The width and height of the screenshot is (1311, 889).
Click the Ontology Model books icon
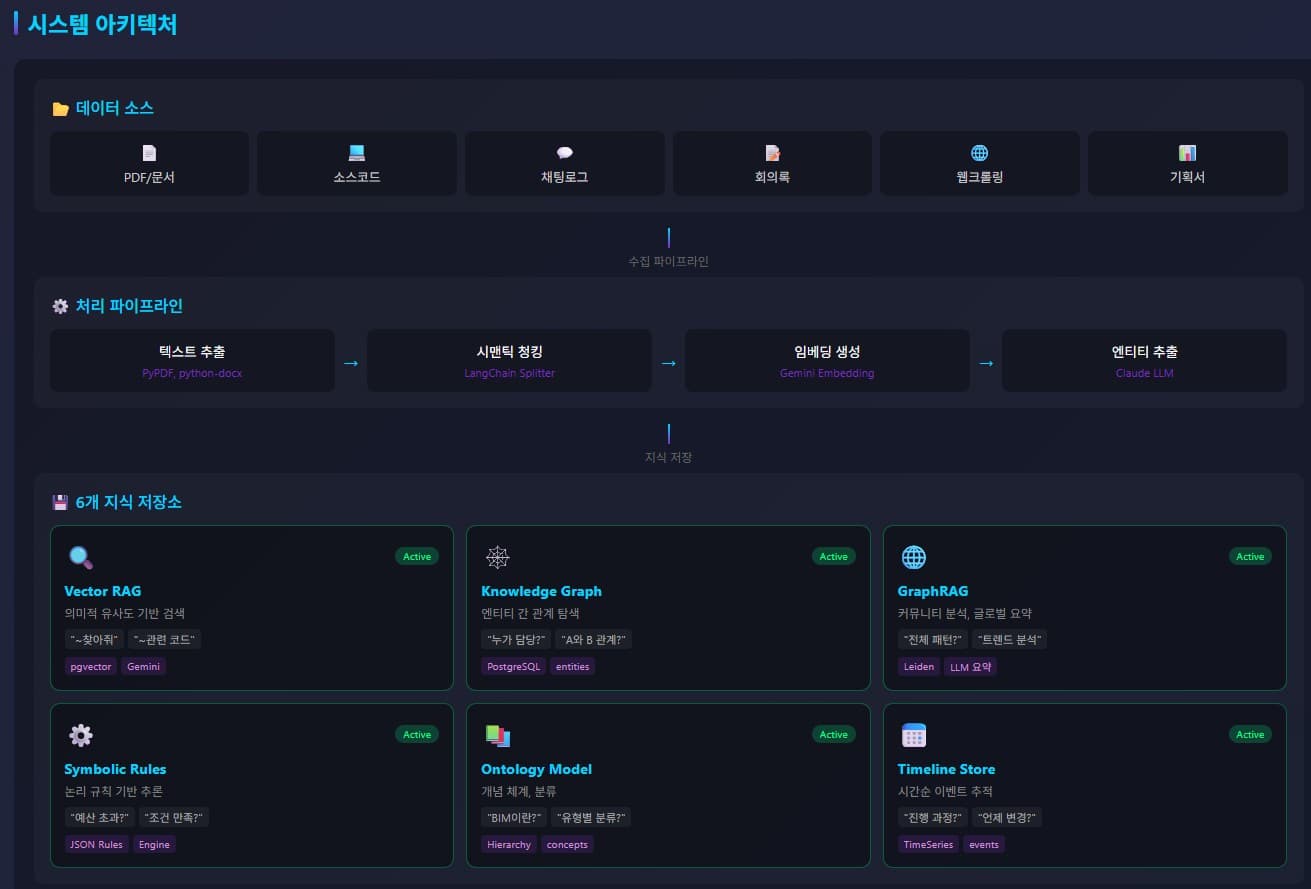pos(497,736)
